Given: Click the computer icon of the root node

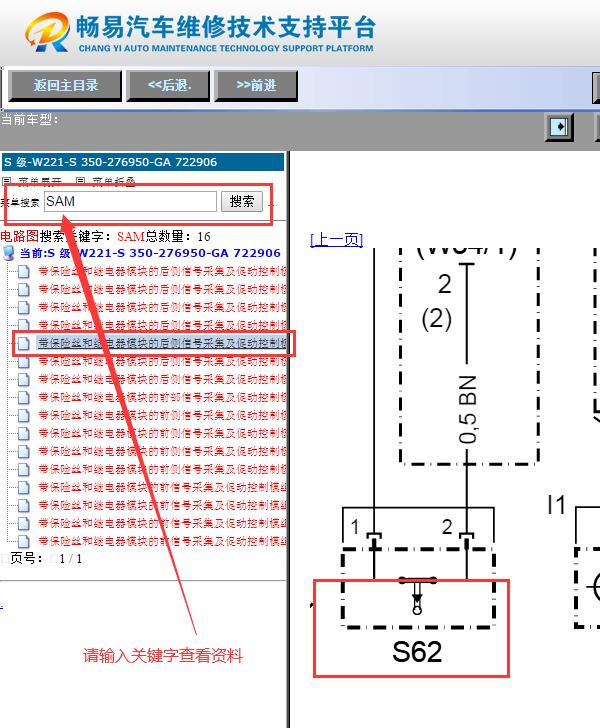Looking at the screenshot, I should point(8,254).
